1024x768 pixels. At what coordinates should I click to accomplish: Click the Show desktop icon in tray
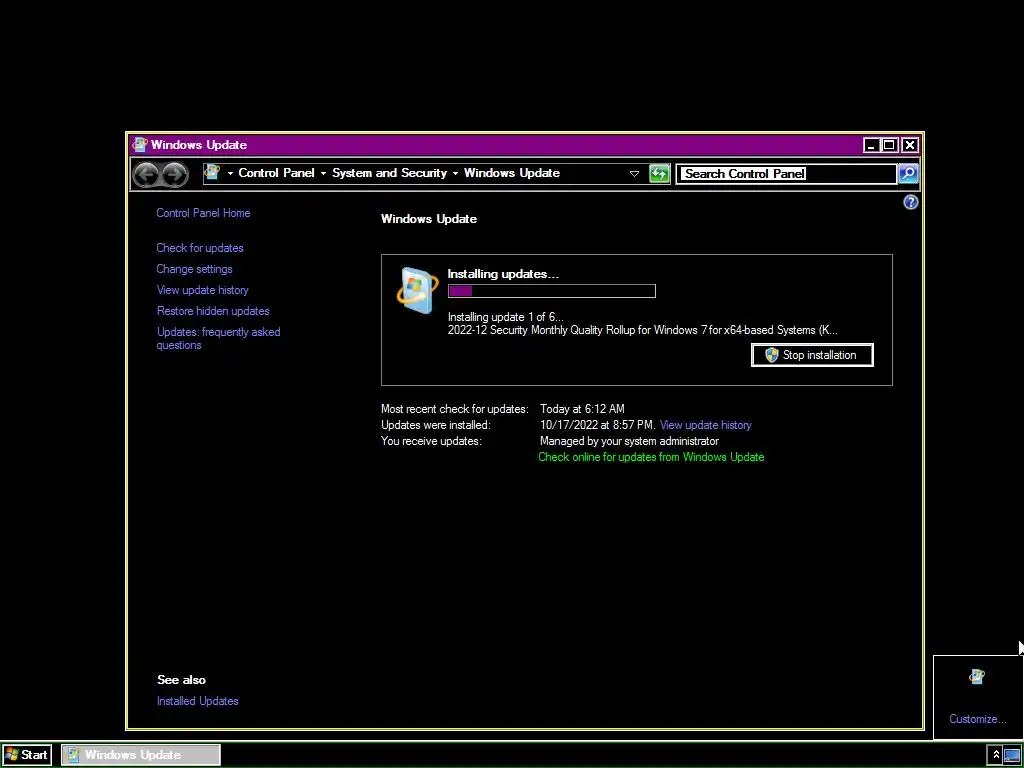[1012, 754]
